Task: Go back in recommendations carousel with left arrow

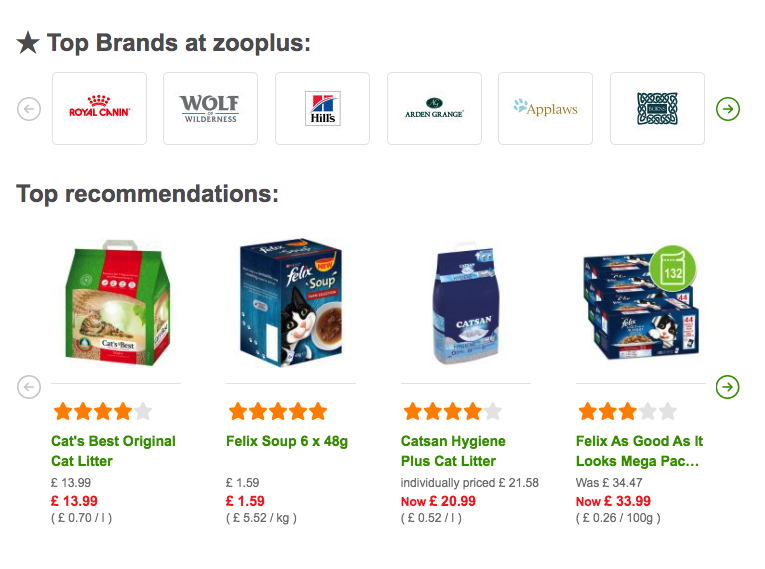Action: (29, 386)
